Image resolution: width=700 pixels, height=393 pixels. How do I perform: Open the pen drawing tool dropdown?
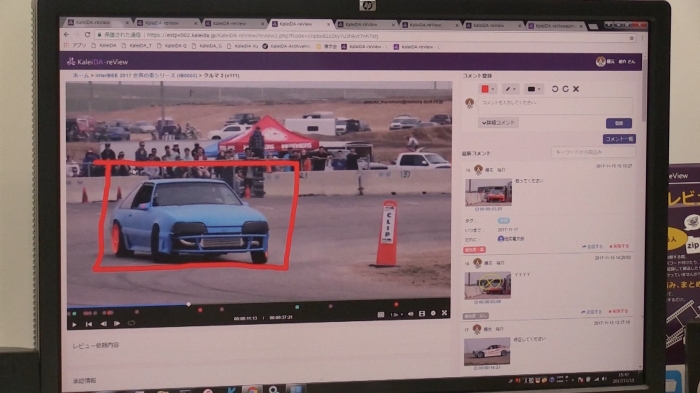point(510,89)
